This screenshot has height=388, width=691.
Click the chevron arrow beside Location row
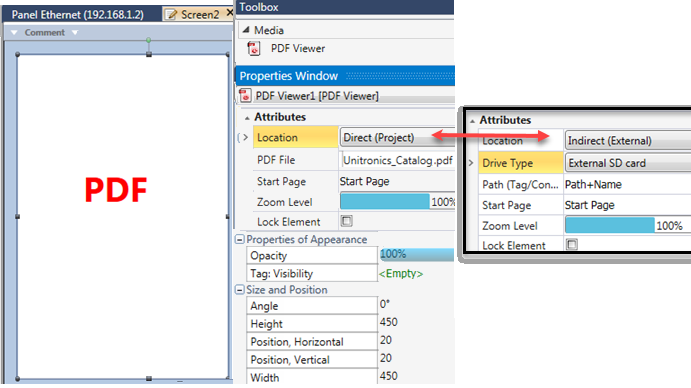245,137
